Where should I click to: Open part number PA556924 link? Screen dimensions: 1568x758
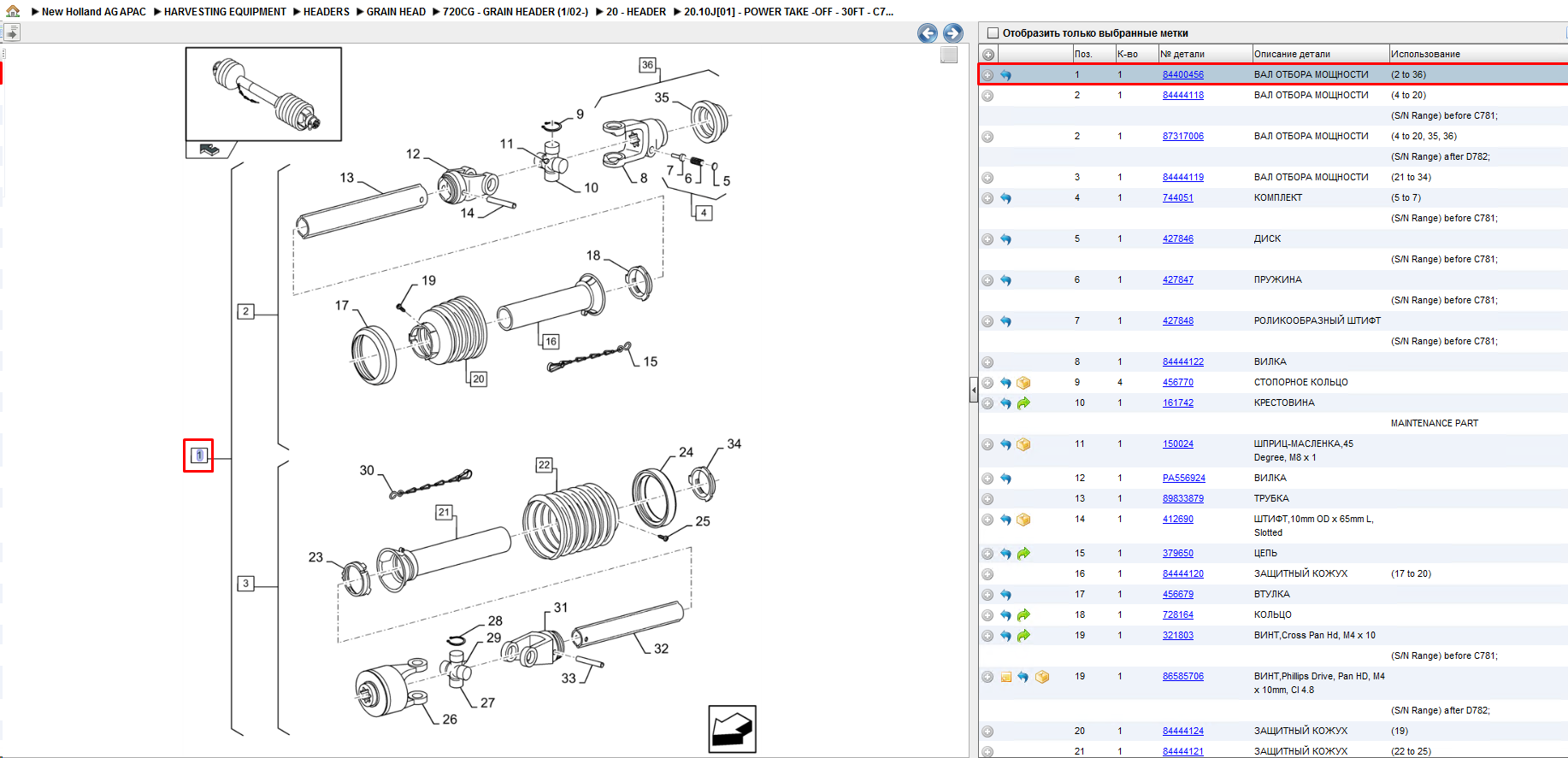[x=1183, y=478]
